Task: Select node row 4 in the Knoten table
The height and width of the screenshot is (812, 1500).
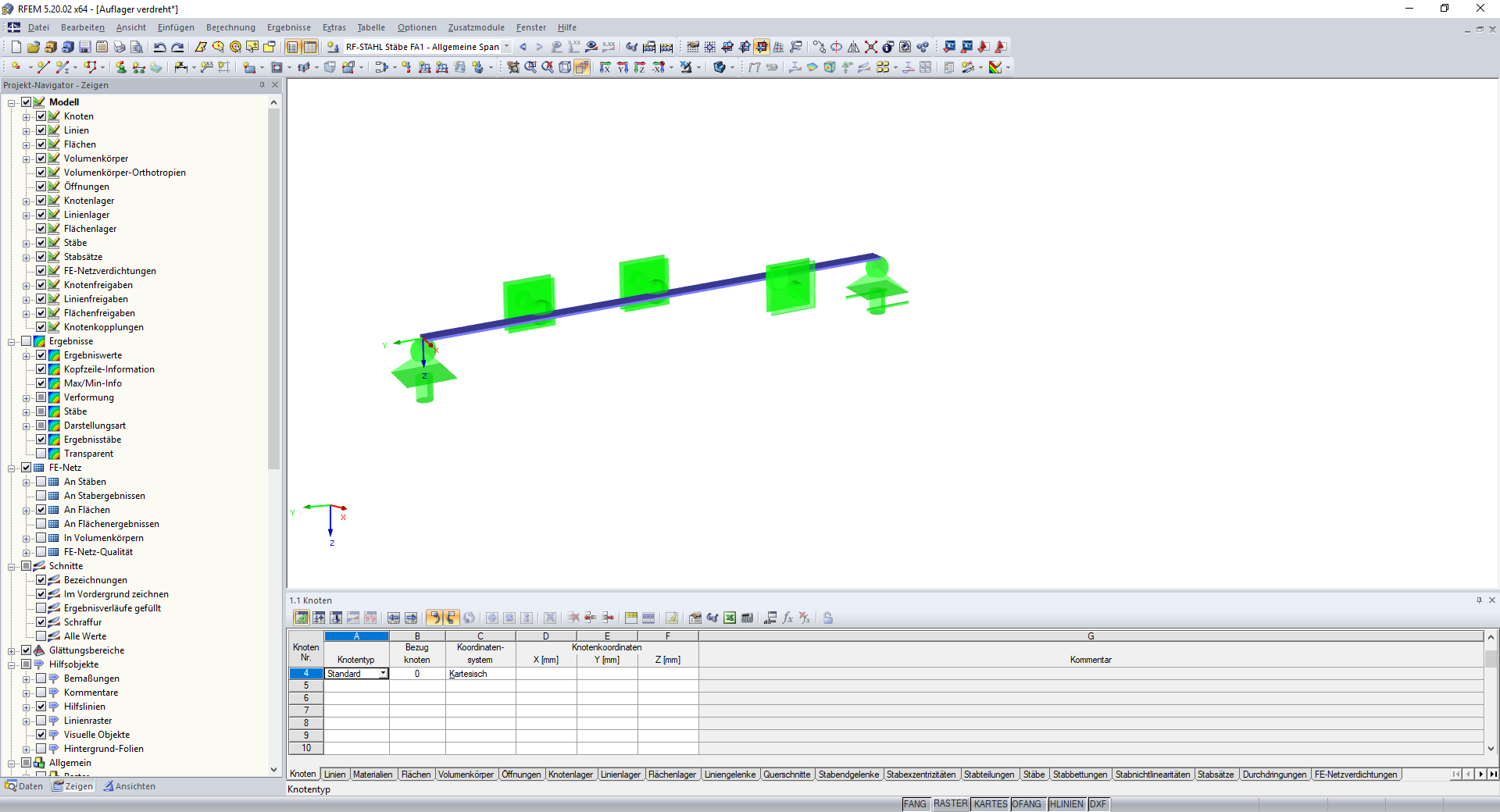Action: tap(305, 673)
